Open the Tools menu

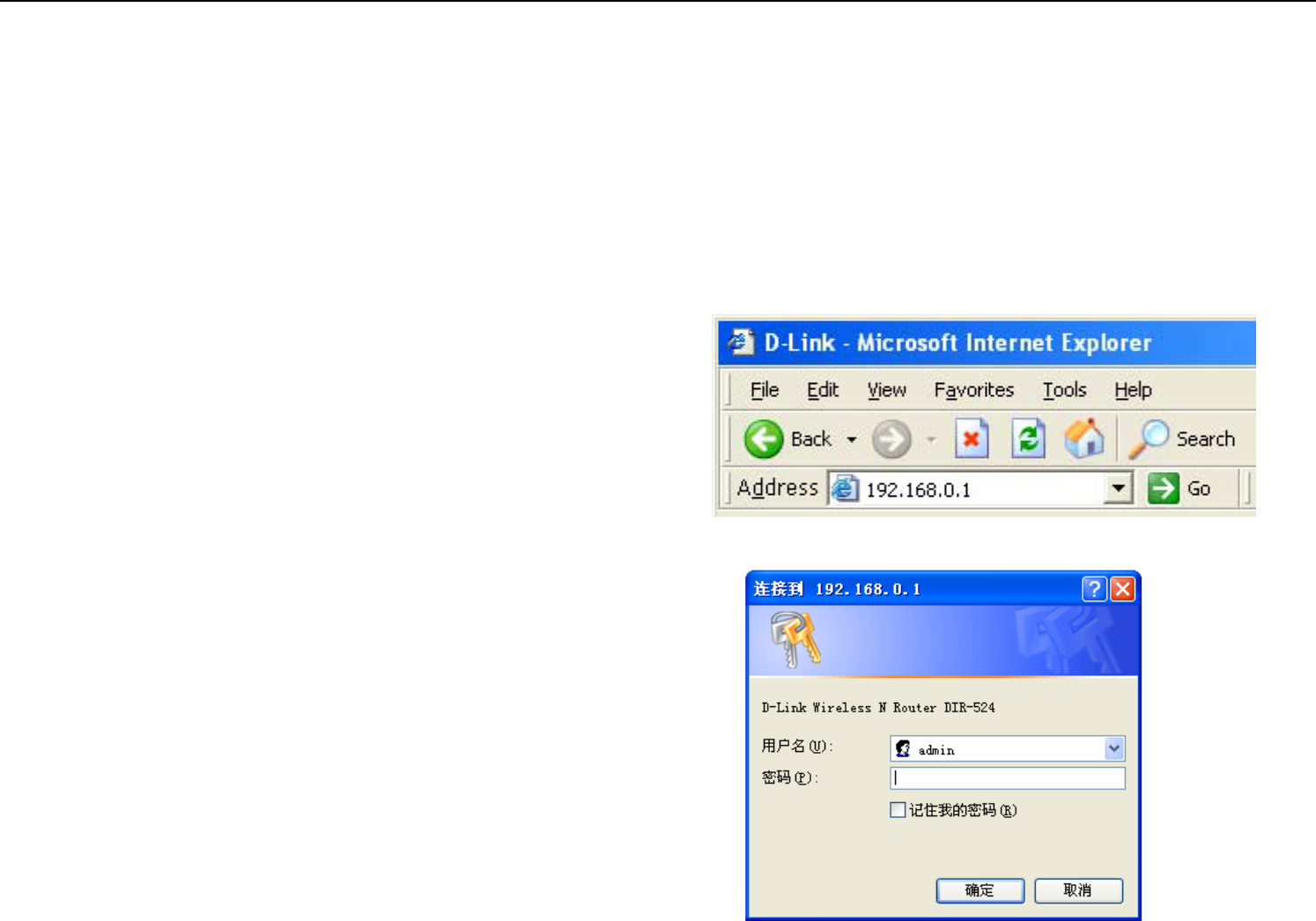pos(1064,390)
